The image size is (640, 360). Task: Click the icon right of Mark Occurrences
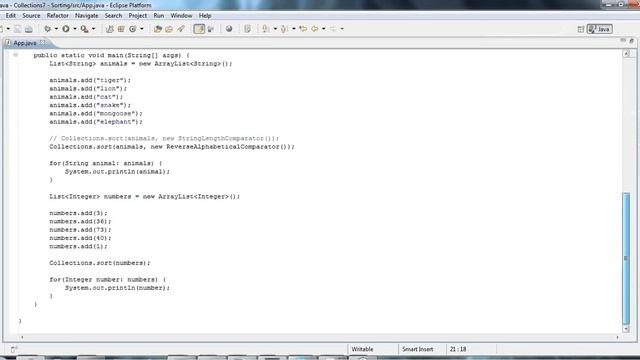click(x=211, y=29)
